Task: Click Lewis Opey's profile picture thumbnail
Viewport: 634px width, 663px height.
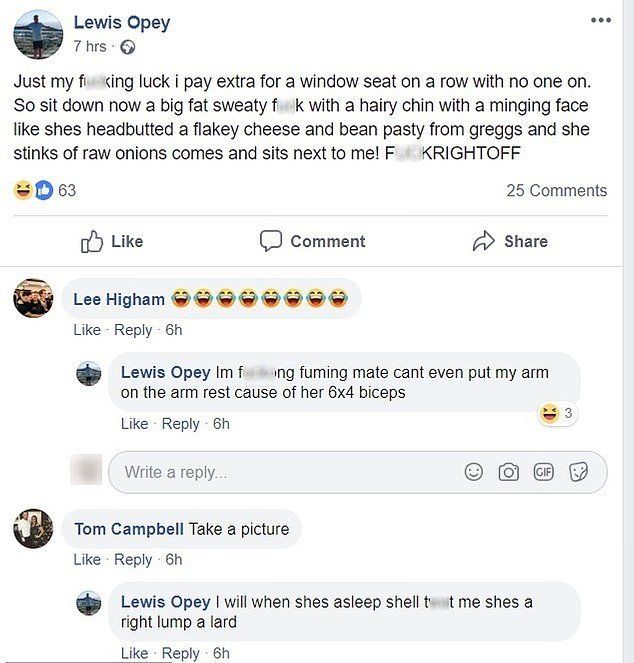Action: point(38,33)
